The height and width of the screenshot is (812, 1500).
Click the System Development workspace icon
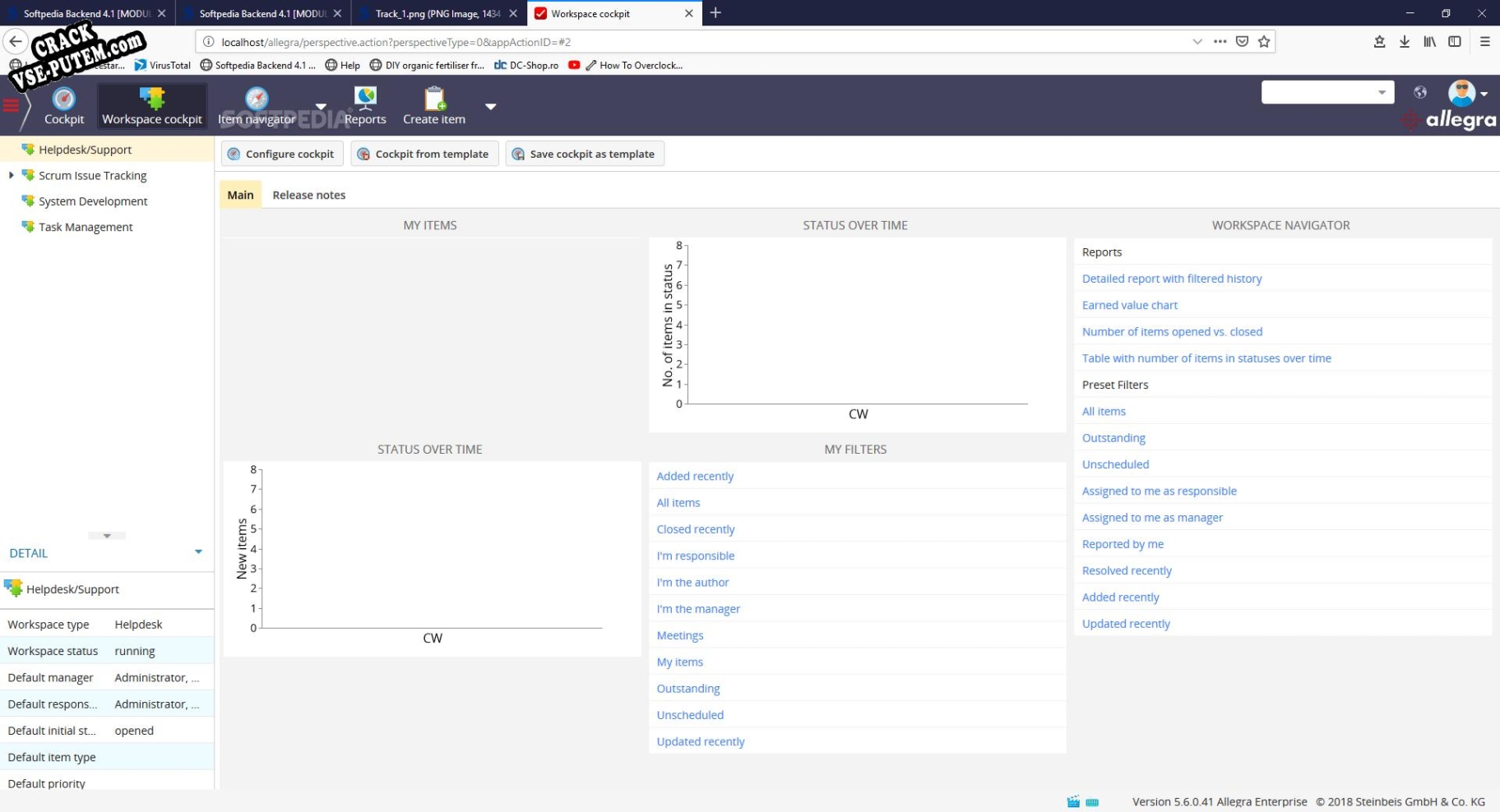pyautogui.click(x=28, y=201)
